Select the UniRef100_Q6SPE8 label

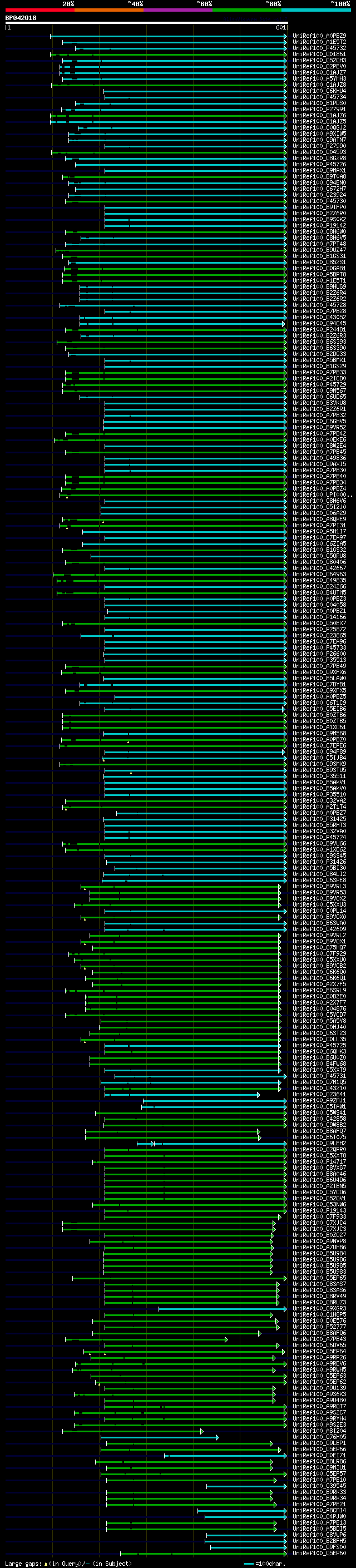pos(319,880)
